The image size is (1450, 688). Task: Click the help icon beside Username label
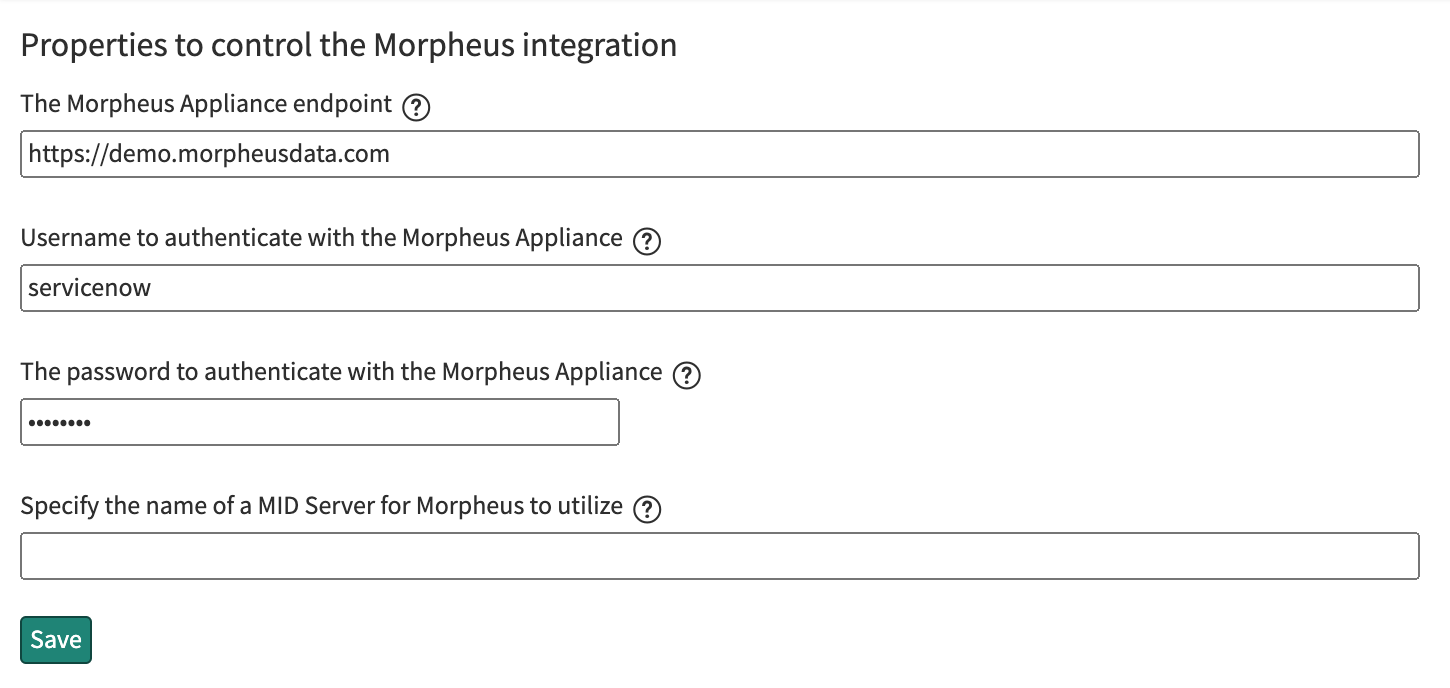coord(647,241)
